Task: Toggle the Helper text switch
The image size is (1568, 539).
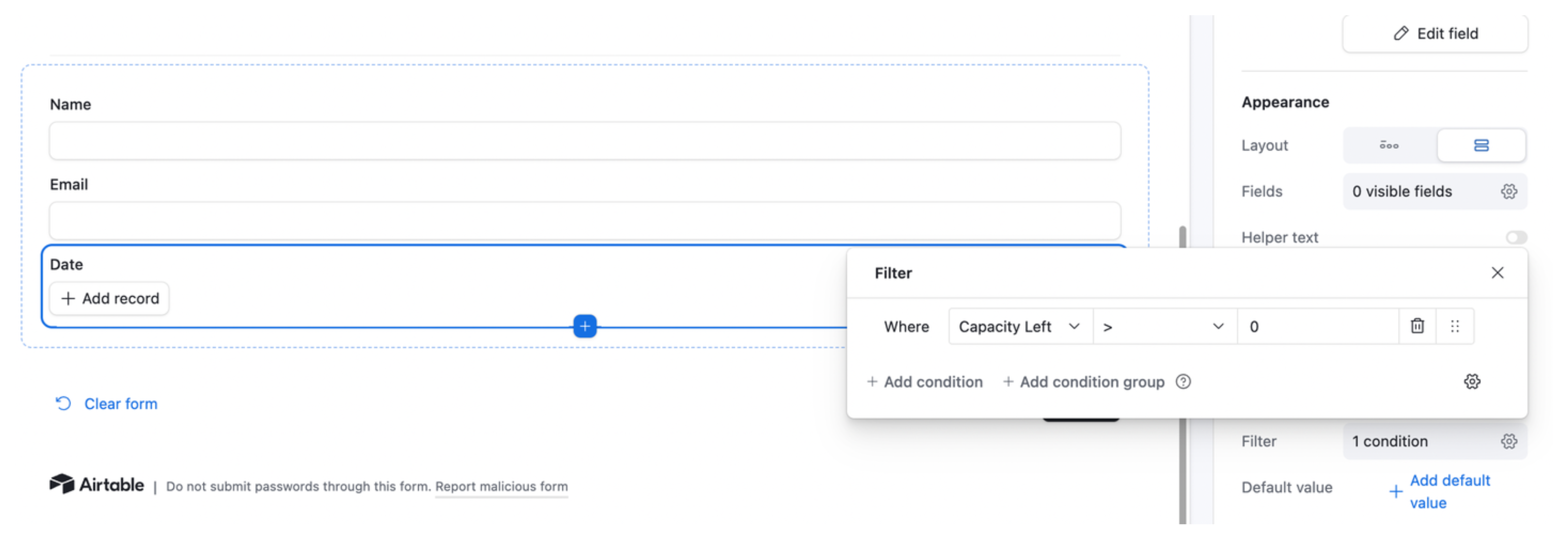Action: [1516, 237]
